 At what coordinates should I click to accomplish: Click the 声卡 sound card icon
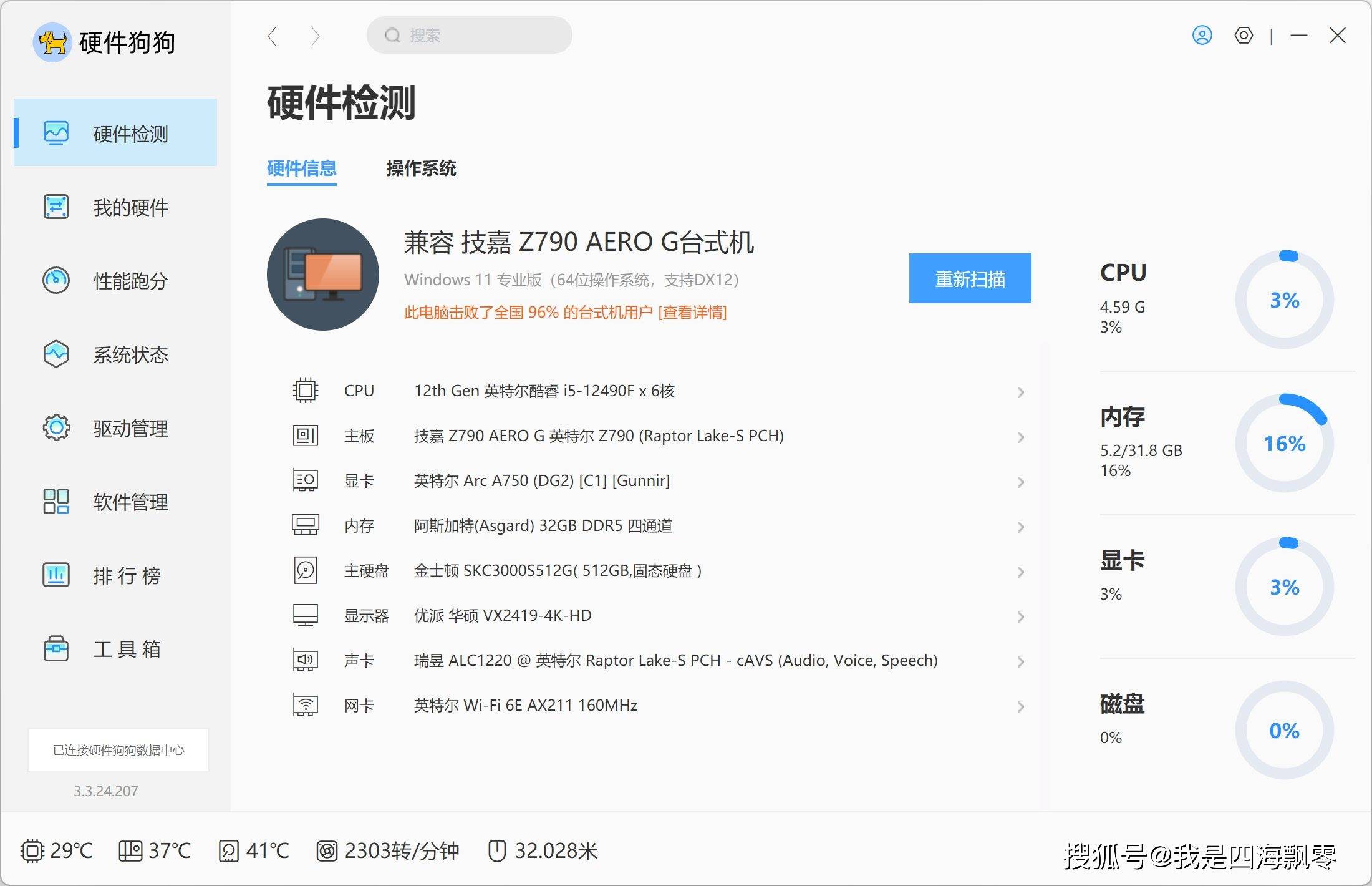pyautogui.click(x=306, y=660)
